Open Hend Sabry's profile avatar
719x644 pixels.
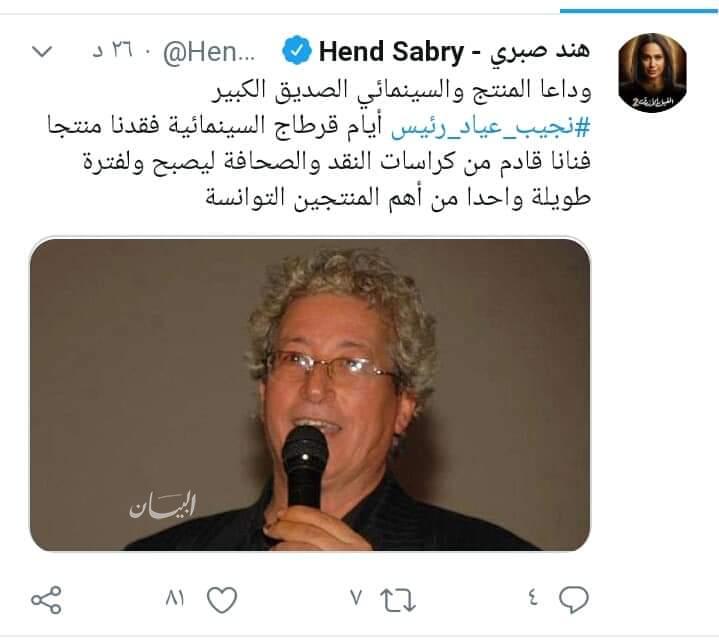click(652, 72)
